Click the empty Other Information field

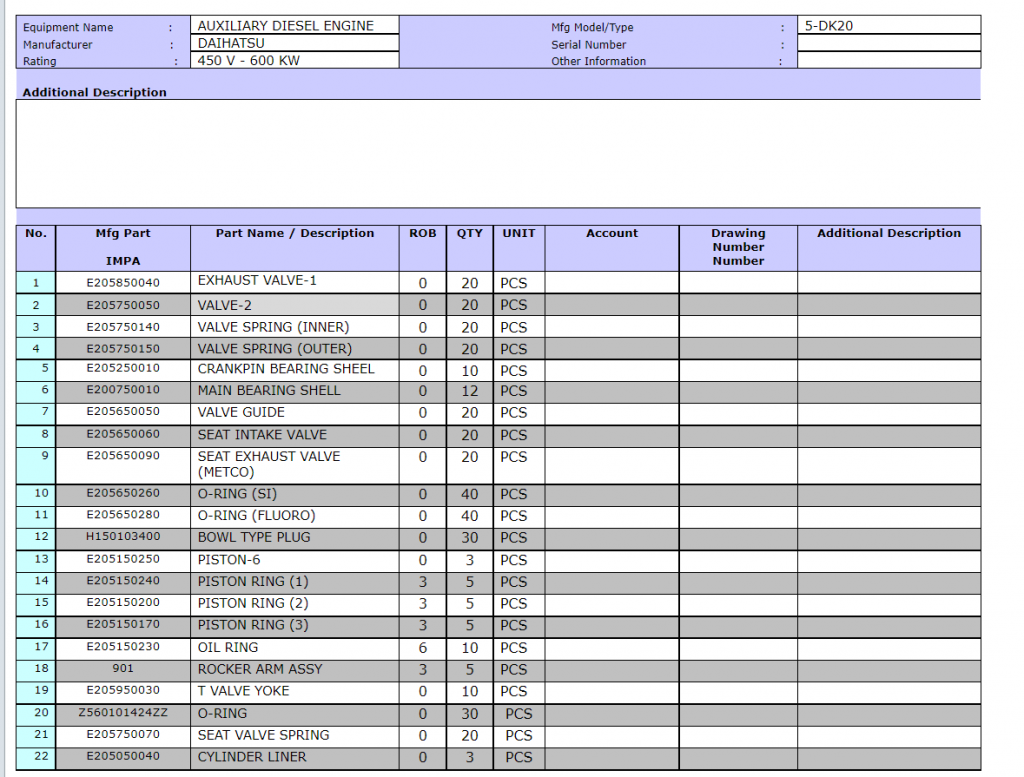(889, 61)
